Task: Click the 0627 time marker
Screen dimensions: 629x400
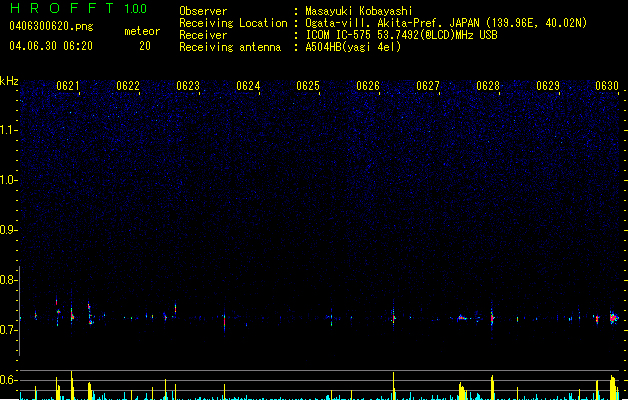Action: pos(428,86)
